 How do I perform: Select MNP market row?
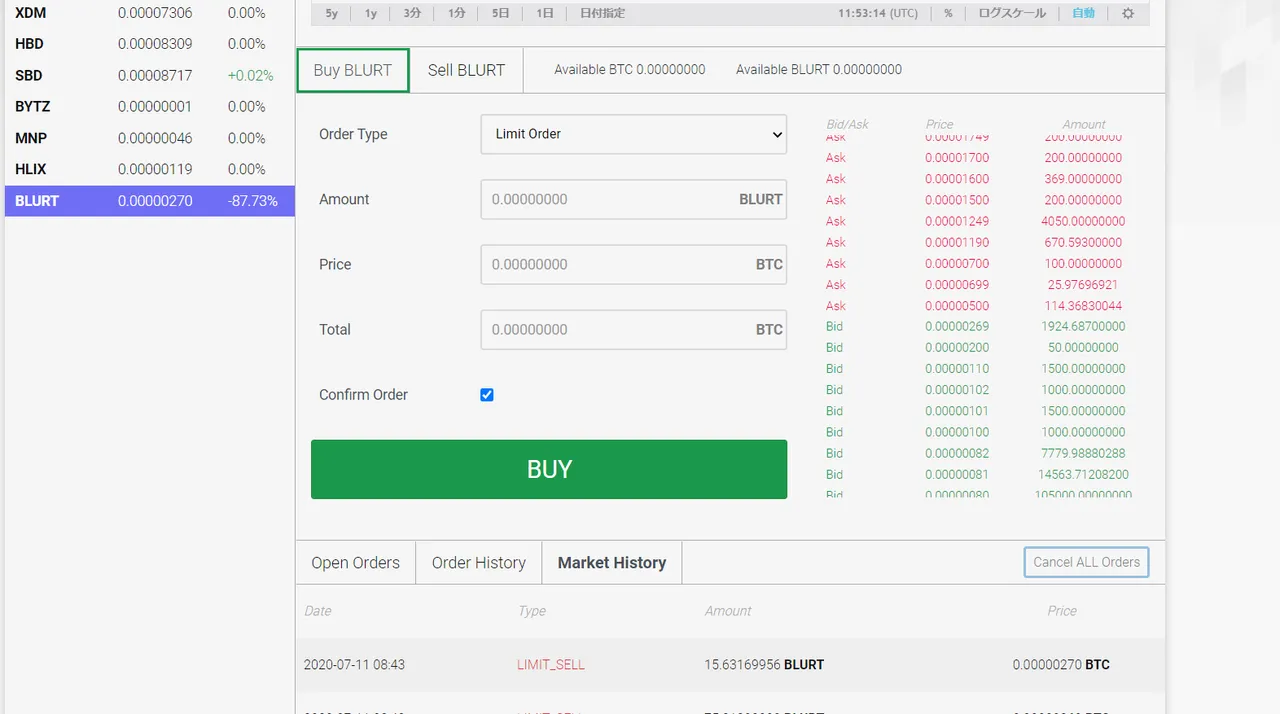(150, 138)
